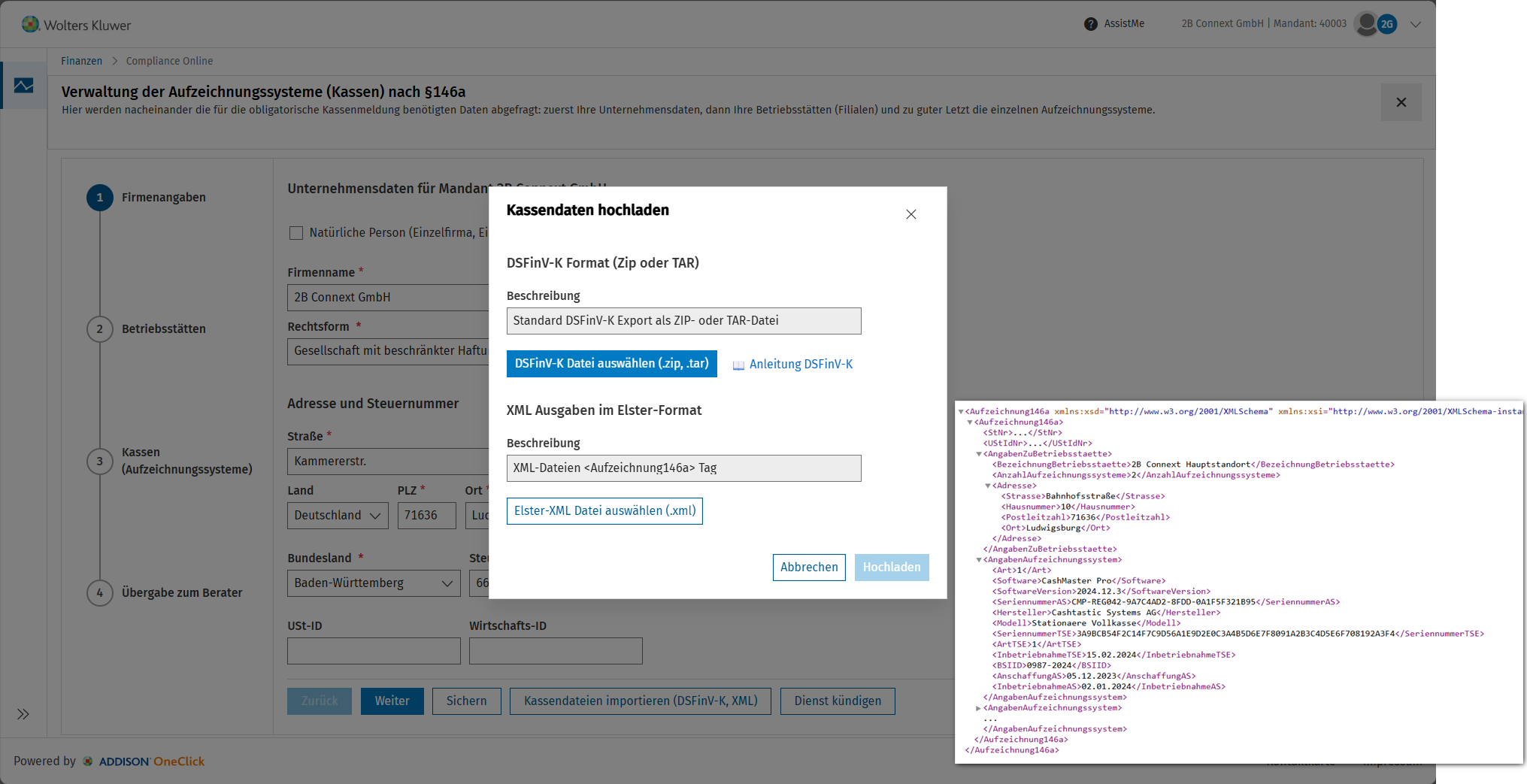Open the Finanzen breadcrumb link

[x=81, y=61]
